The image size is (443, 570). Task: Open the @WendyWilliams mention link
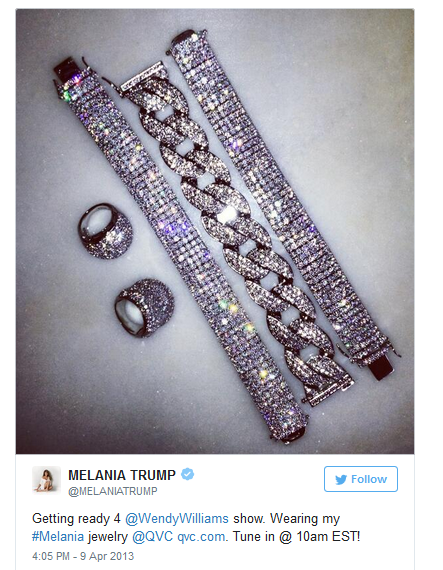point(177,518)
